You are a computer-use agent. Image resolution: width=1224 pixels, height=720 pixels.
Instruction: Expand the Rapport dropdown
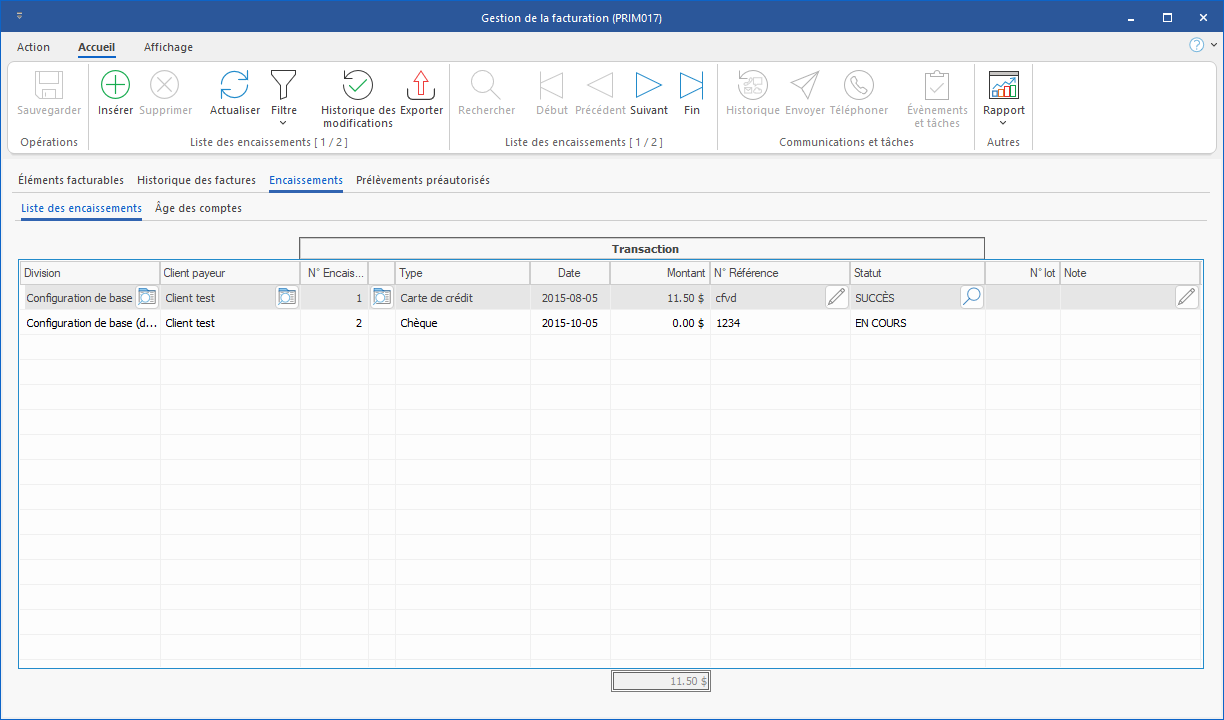(x=1003, y=123)
